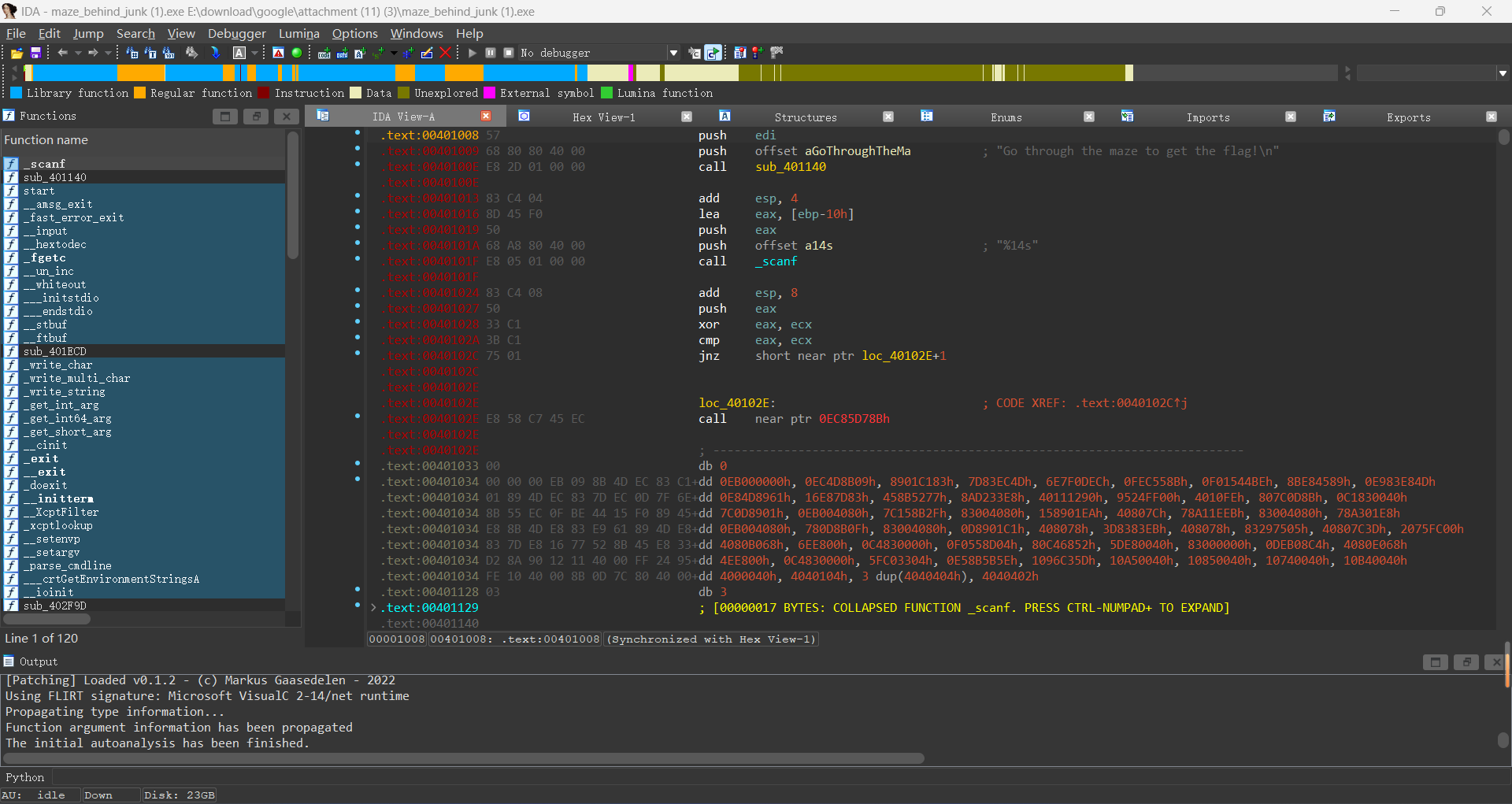Open the dropdown after the green-plus icon
1512x804 pixels.
394,53
